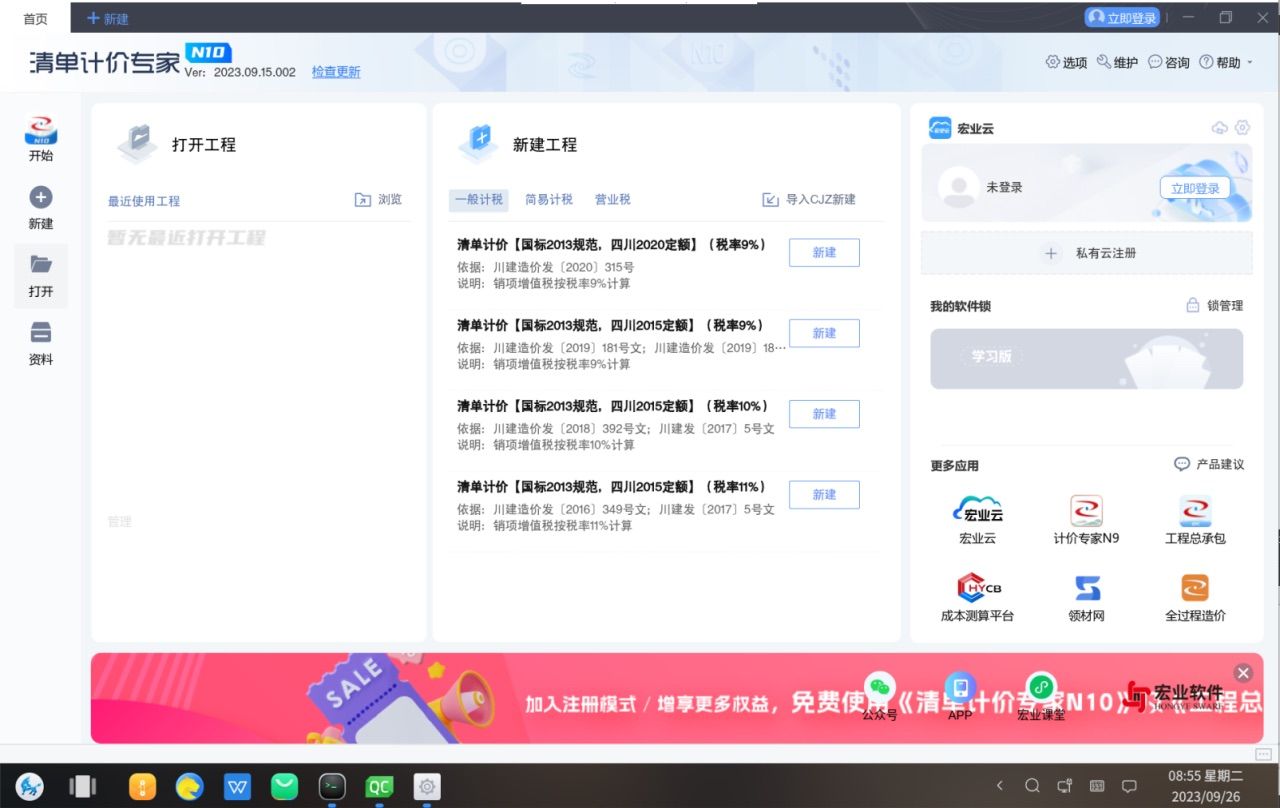Create new 四川2015定额 税率10% project

(x=824, y=414)
